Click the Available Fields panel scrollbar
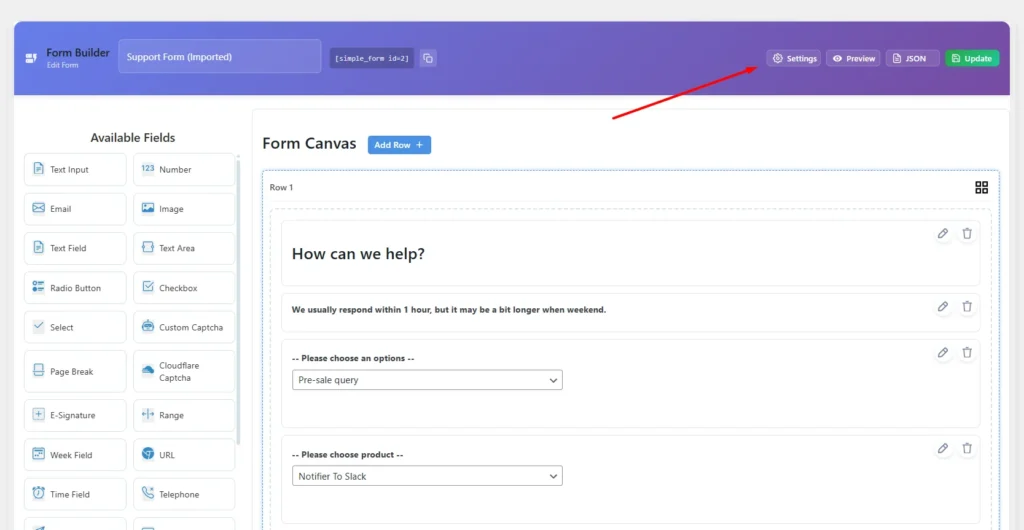The image size is (1024, 530). click(x=238, y=300)
